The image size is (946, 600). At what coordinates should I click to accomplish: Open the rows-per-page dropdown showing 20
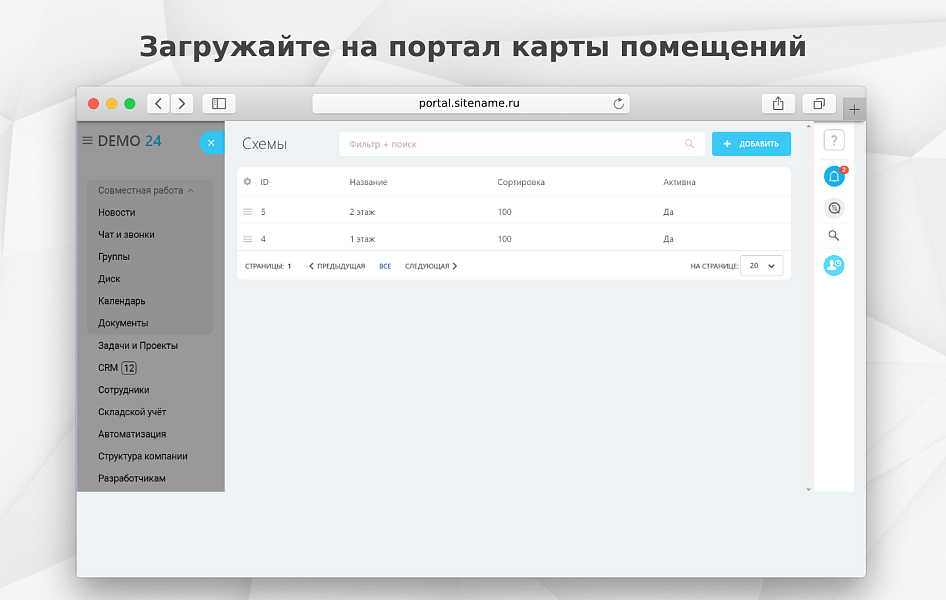(x=761, y=266)
